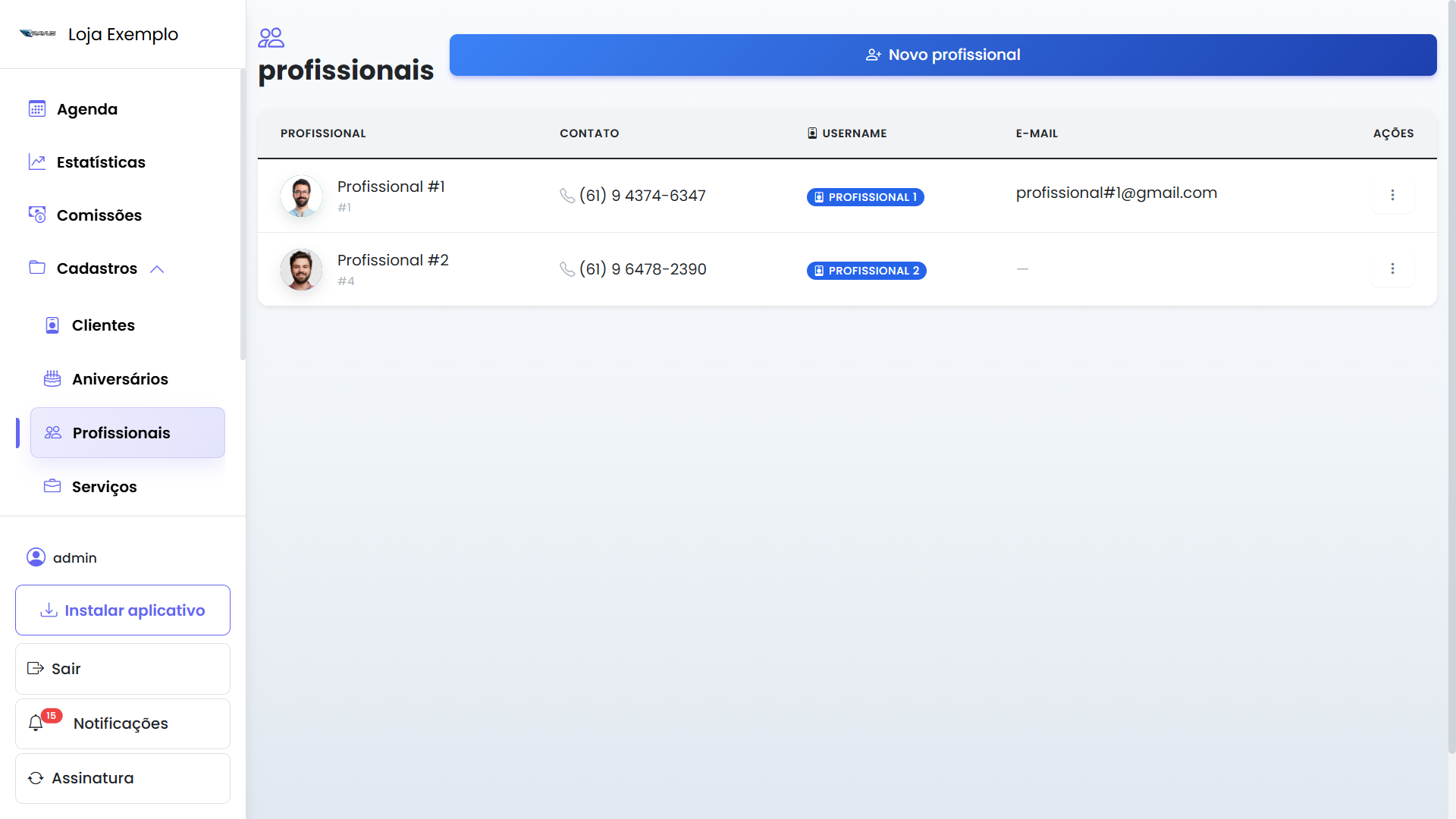Click the Clientes contact icon
The height and width of the screenshot is (819, 1456).
(52, 325)
